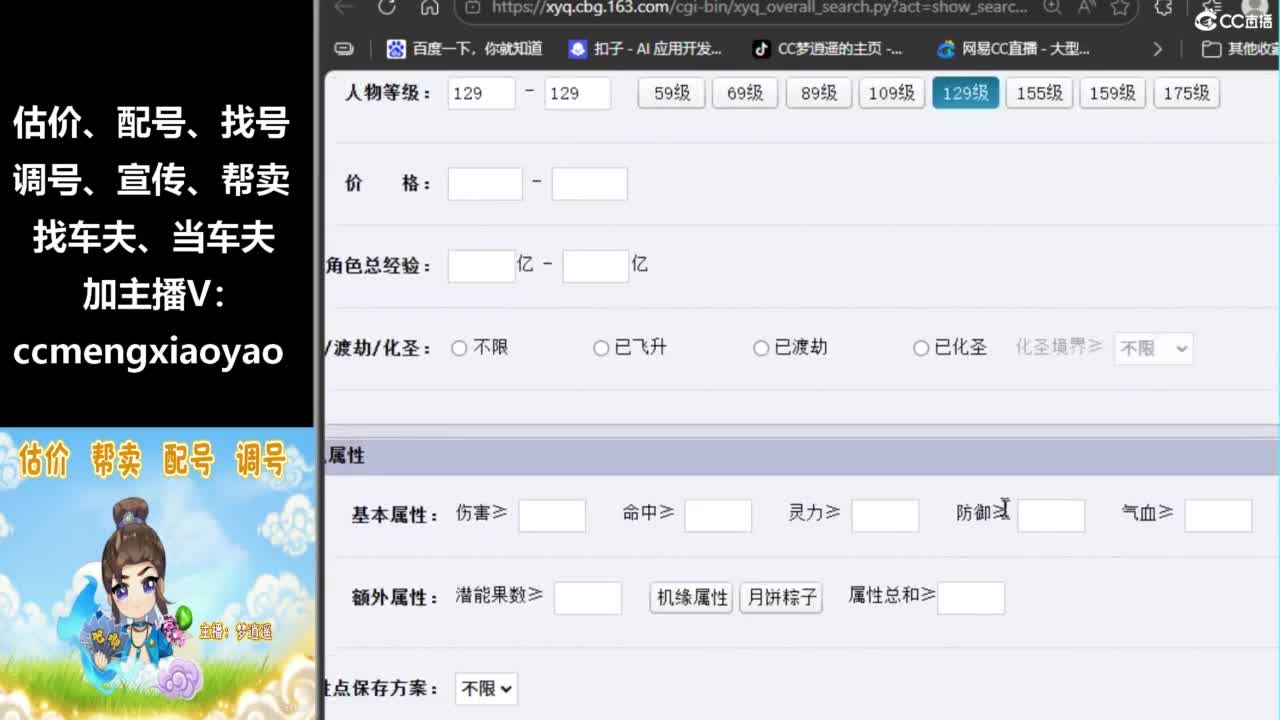
Task: Open the browser extensions puzzle icon
Action: (1163, 8)
